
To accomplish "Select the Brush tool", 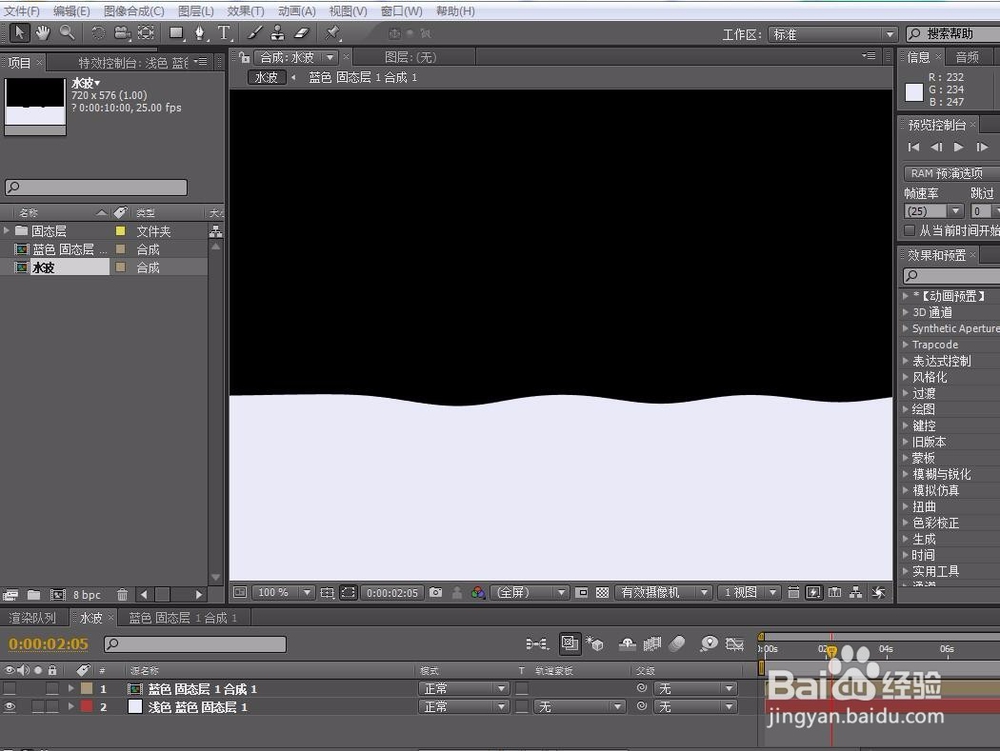I will (254, 33).
